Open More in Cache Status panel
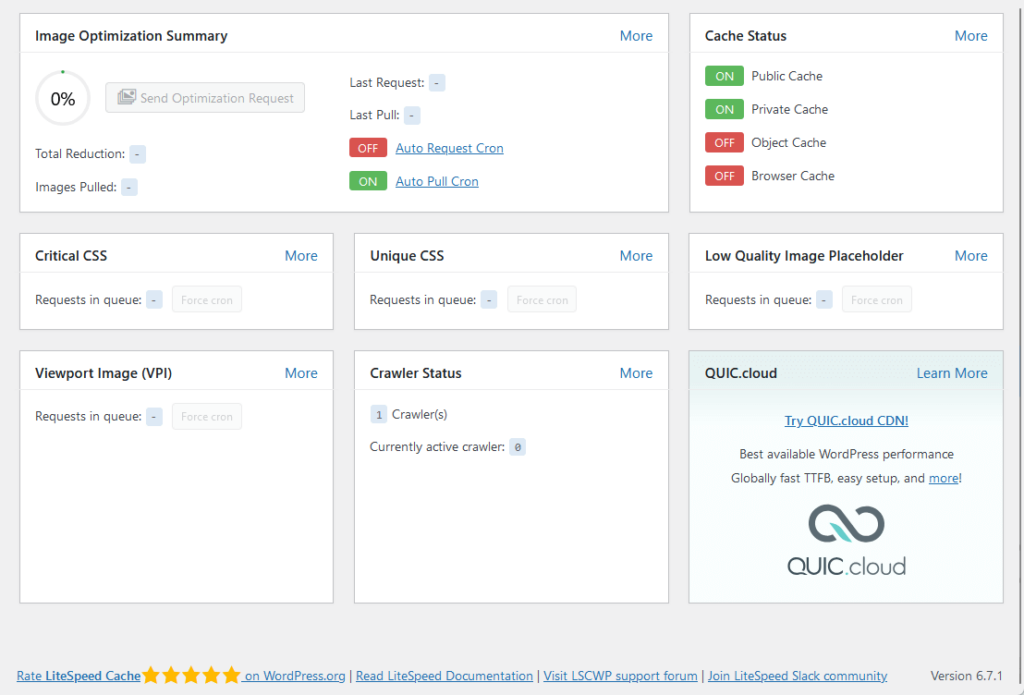 [971, 36]
